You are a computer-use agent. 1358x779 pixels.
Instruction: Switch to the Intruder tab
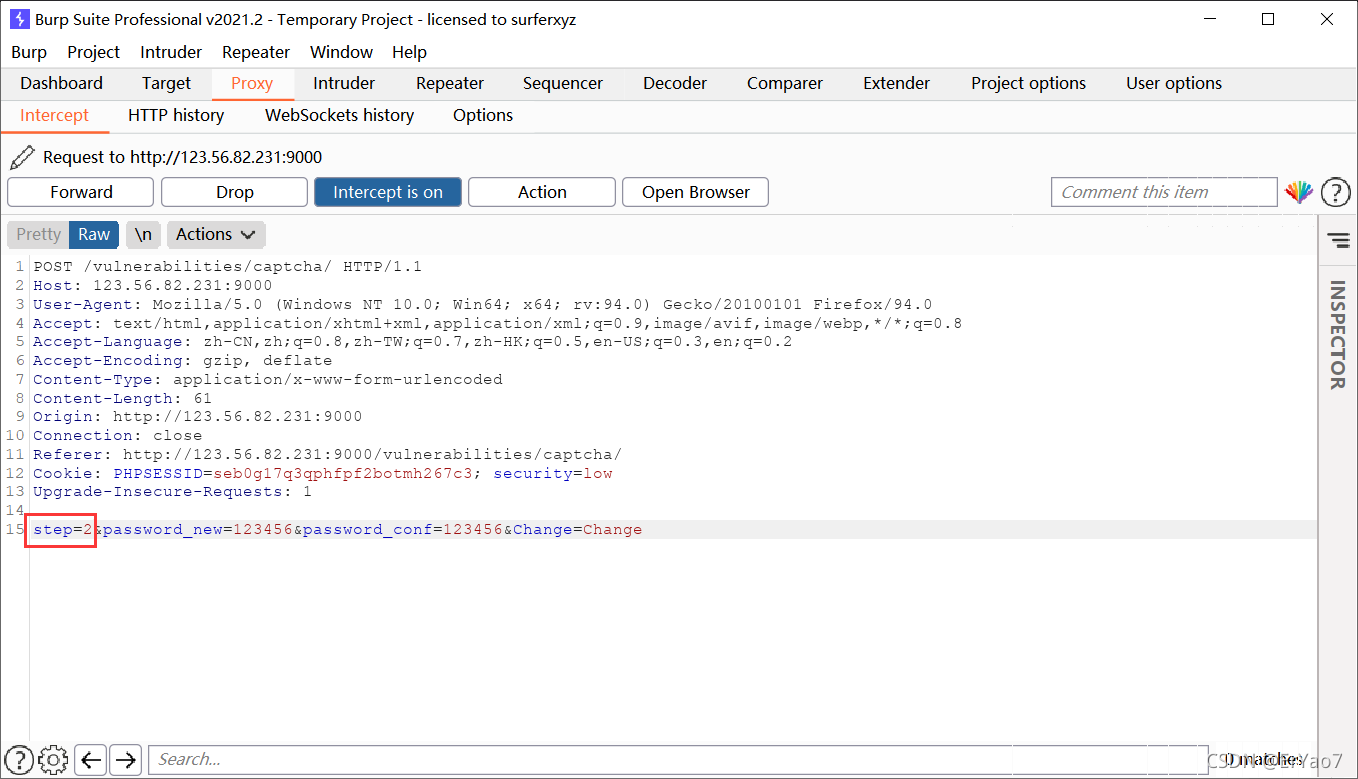click(344, 83)
